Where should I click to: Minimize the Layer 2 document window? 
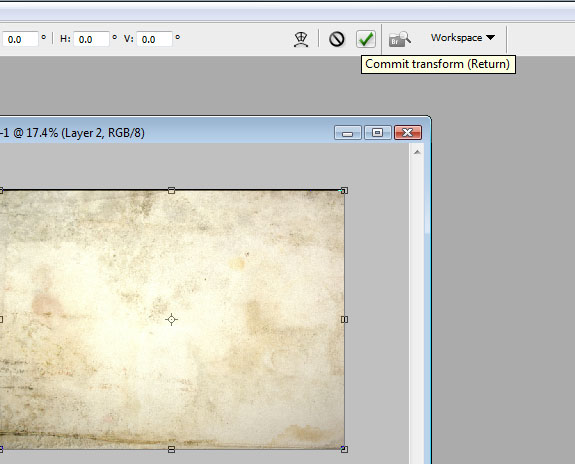coord(348,132)
